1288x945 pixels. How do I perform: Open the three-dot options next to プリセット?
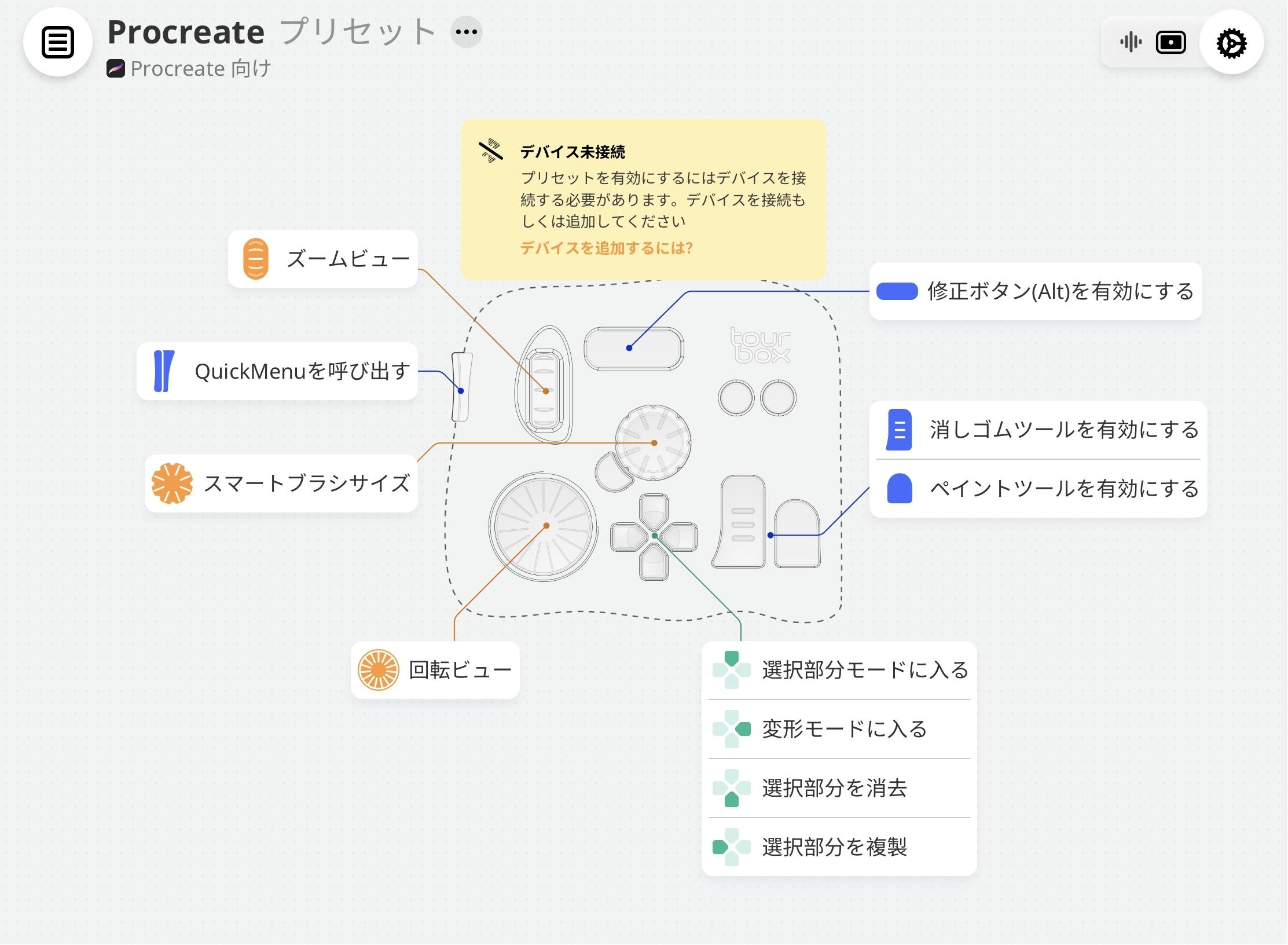pos(467,32)
